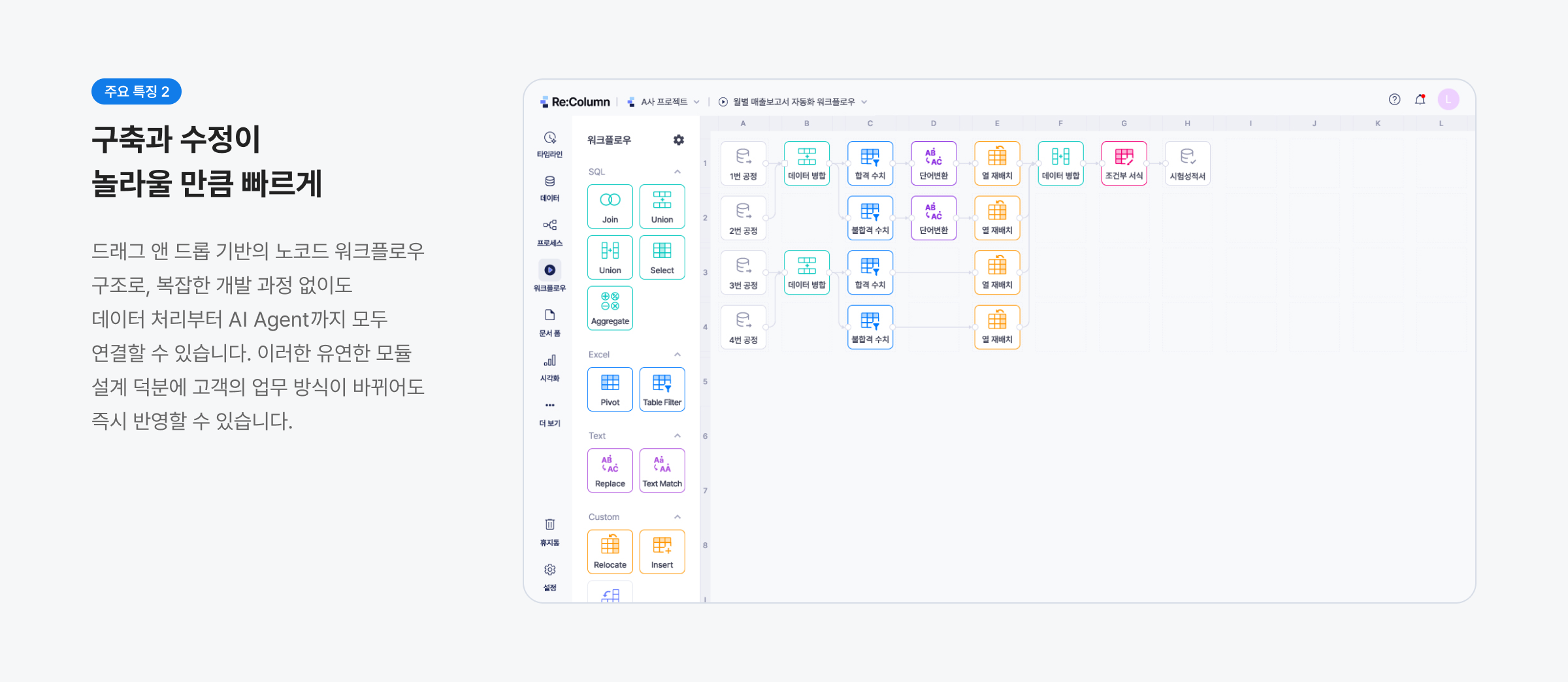1568x682 pixels.
Task: Pick the Pivot node under Excel
Action: [610, 389]
